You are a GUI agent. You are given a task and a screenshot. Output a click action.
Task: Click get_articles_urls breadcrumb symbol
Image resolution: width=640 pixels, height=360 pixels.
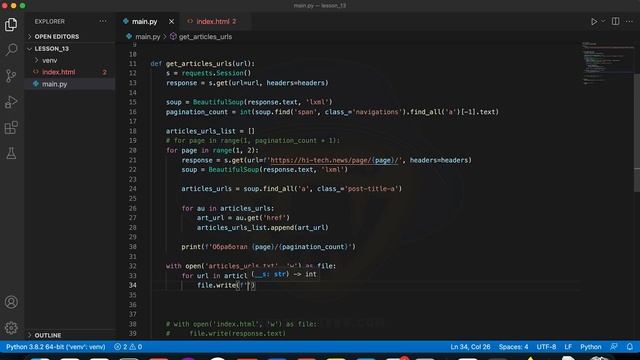(205, 37)
